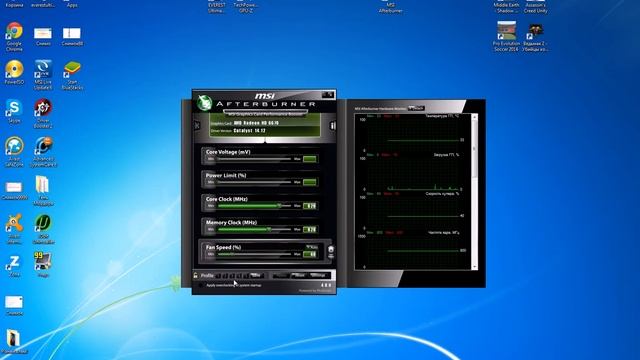Click the hardware monitor scrollbar thumb
This screenshot has height=360, width=640.
click(474, 149)
